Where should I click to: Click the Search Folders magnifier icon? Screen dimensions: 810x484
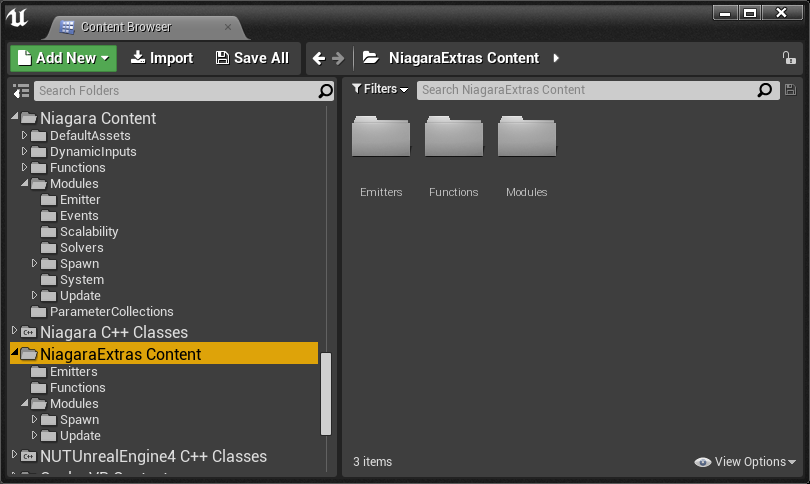click(x=325, y=91)
